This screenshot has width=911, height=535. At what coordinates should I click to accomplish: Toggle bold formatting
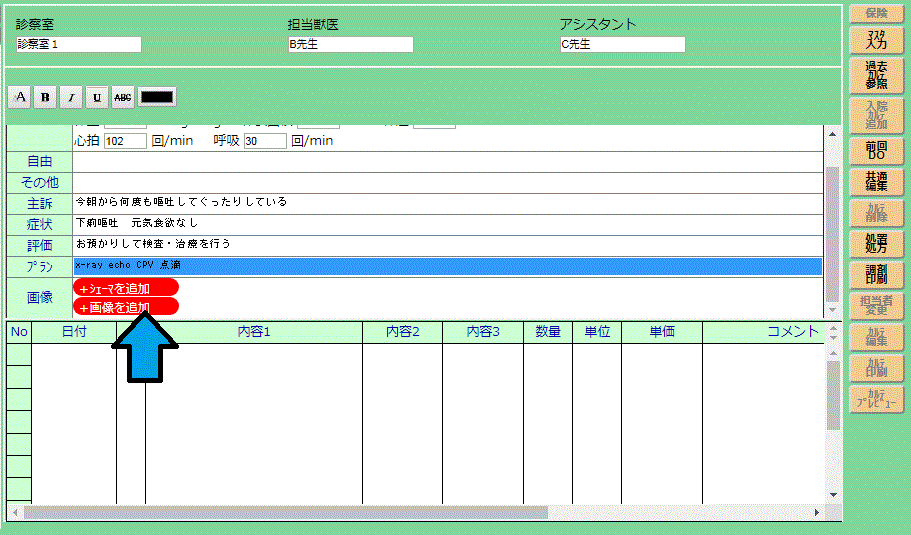(x=45, y=97)
